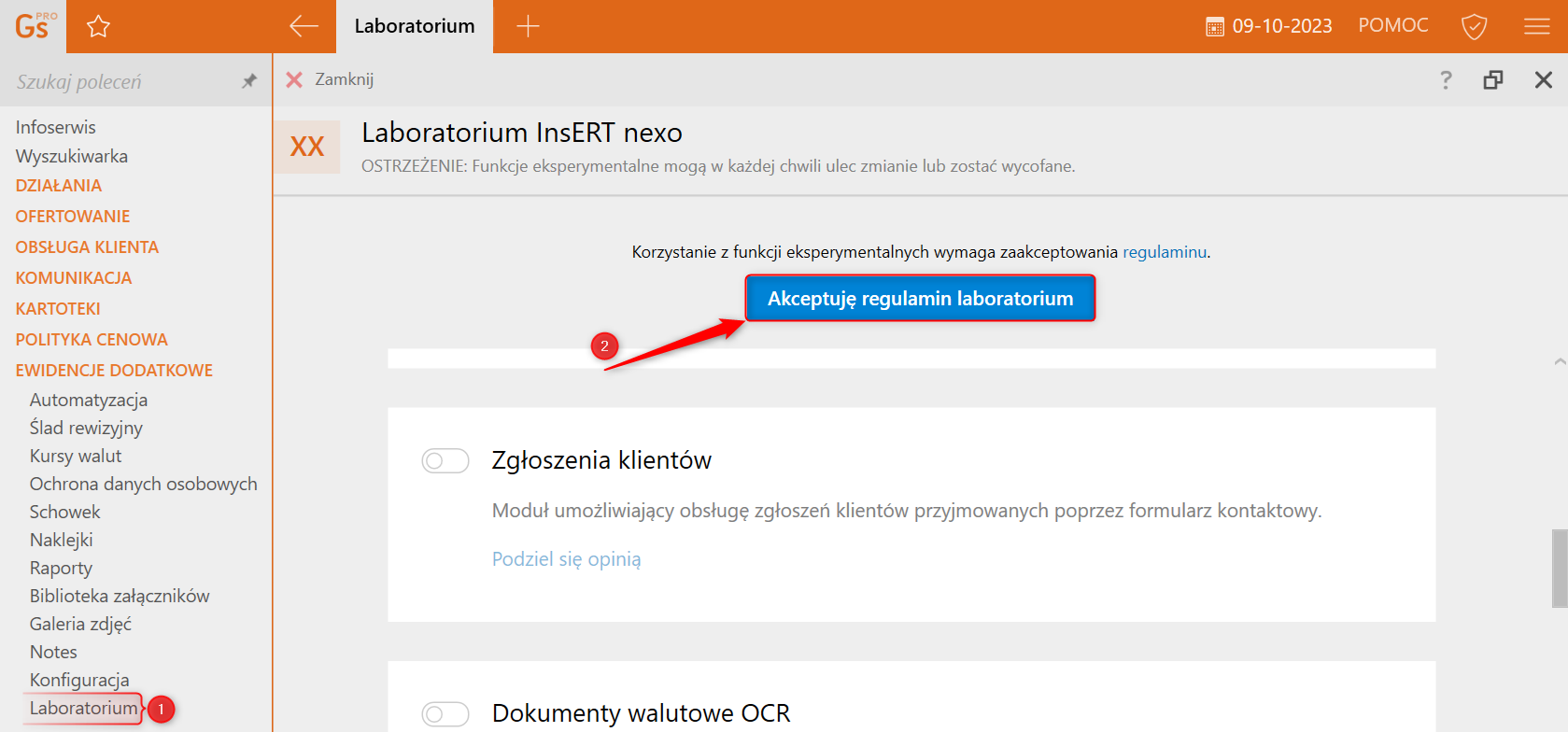Expand the EWIDENCJE DODATKOWE section
Image resolution: width=1568 pixels, height=732 pixels.
tap(114, 371)
